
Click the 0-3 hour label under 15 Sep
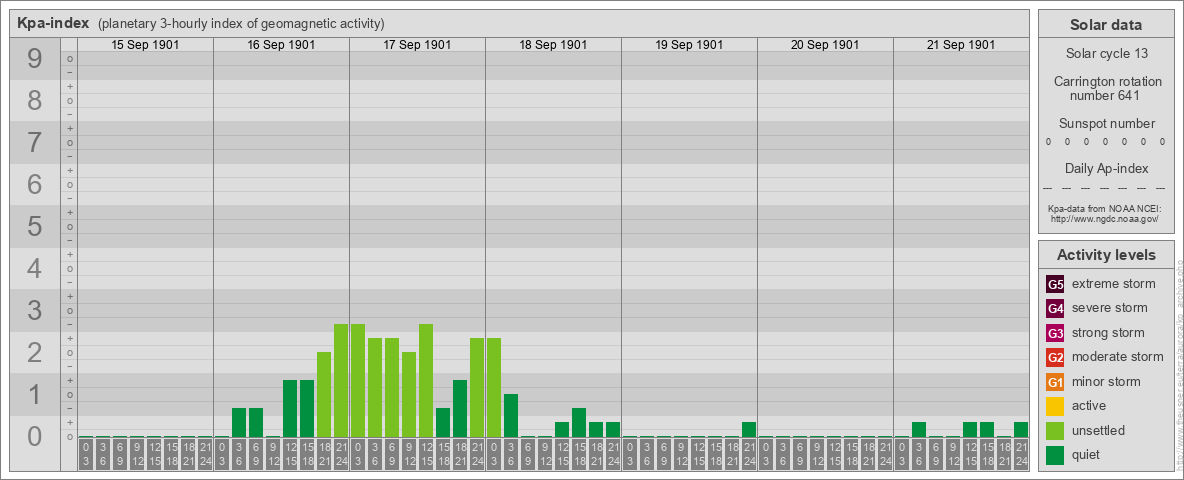click(x=86, y=454)
